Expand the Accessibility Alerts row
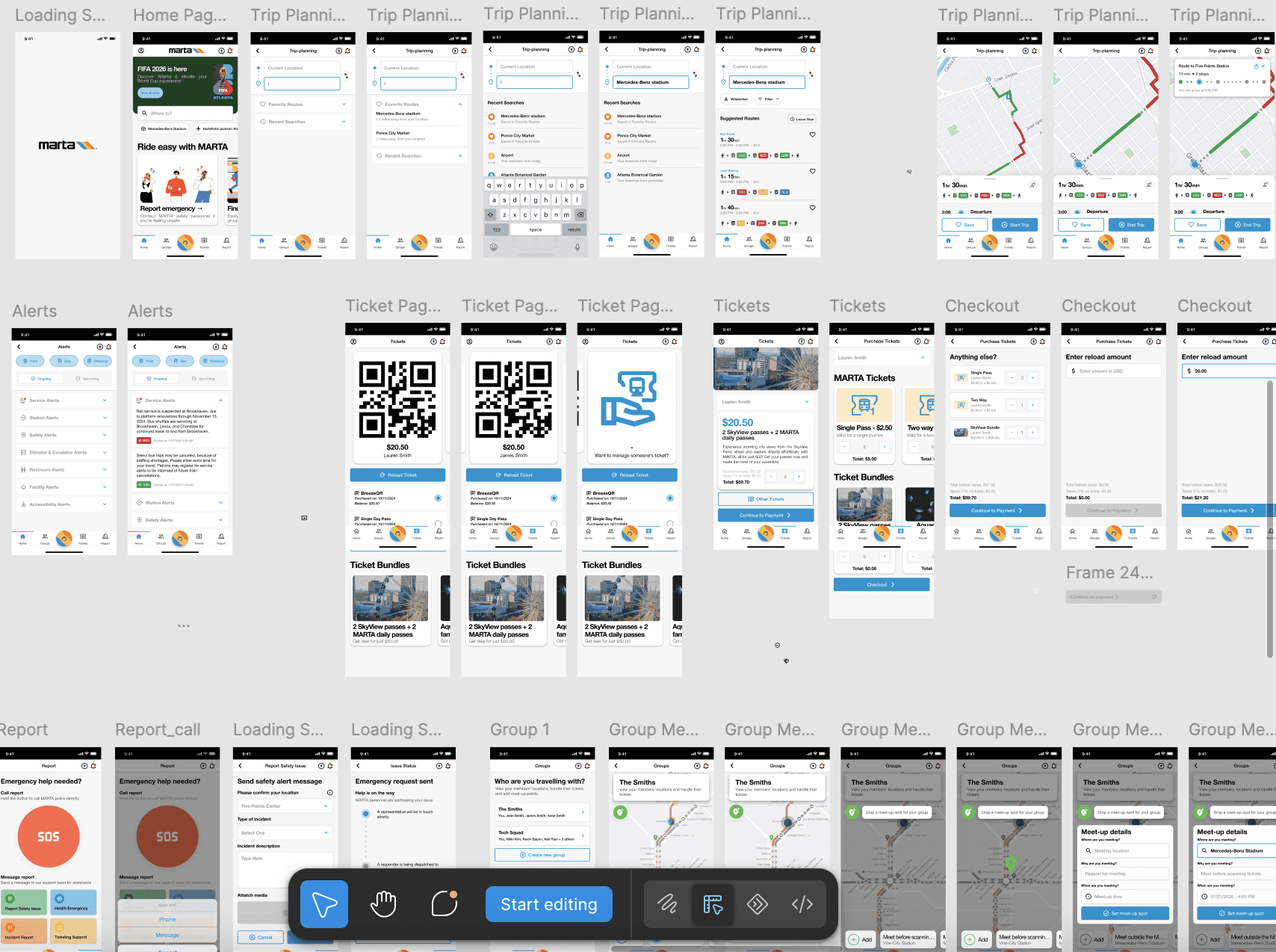1276x952 pixels. [64, 504]
